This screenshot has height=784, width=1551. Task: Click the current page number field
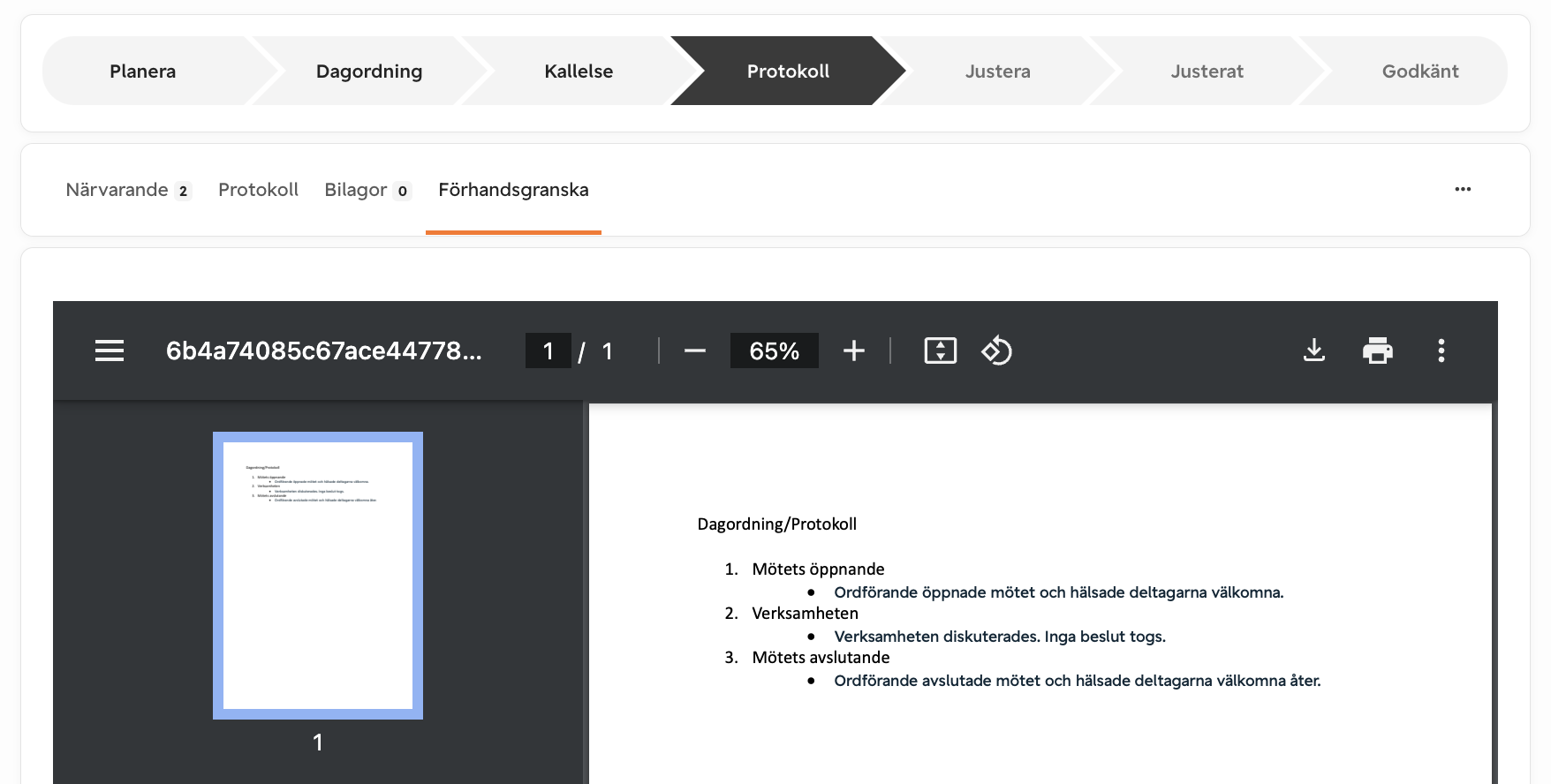(549, 351)
